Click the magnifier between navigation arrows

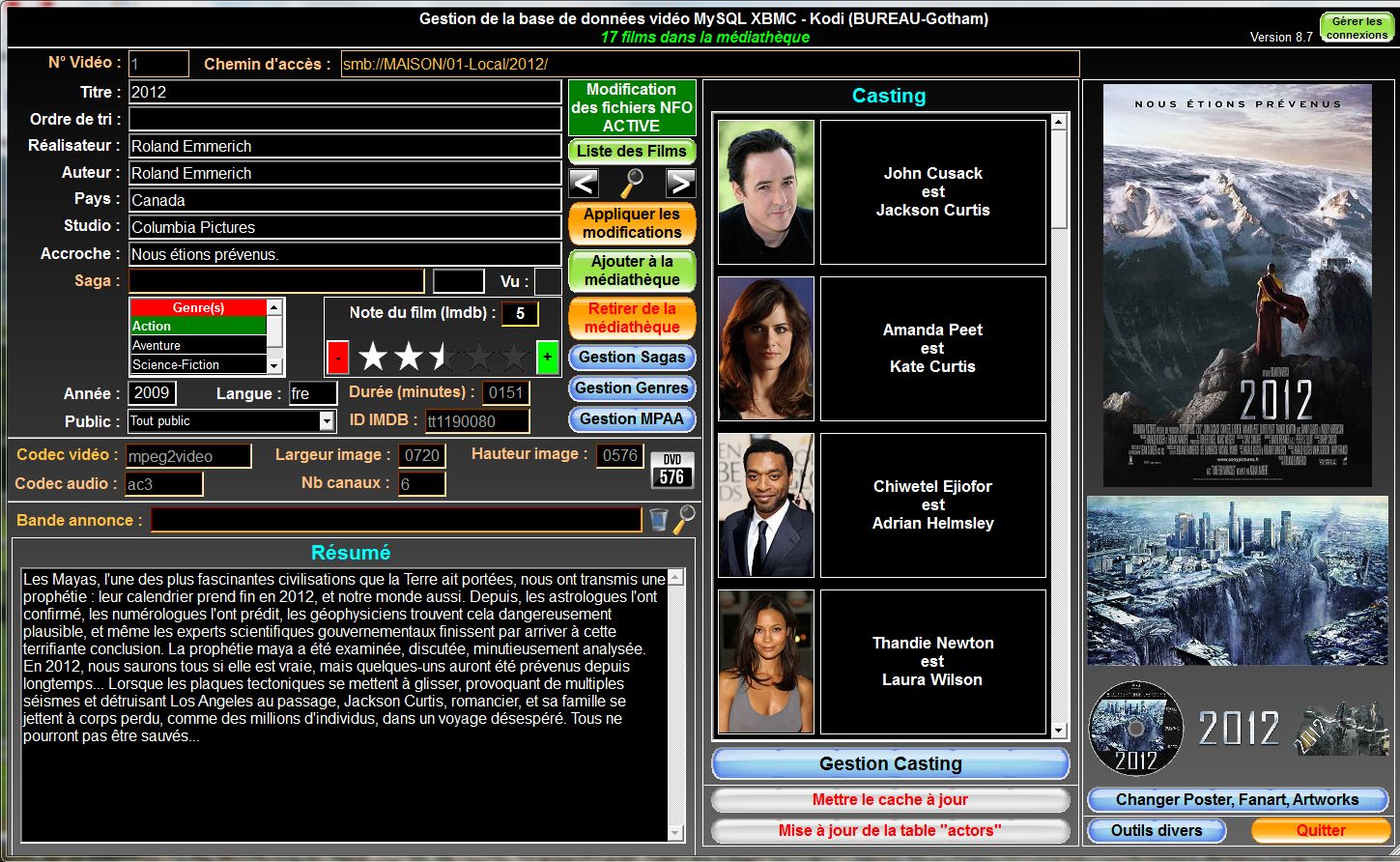click(633, 182)
